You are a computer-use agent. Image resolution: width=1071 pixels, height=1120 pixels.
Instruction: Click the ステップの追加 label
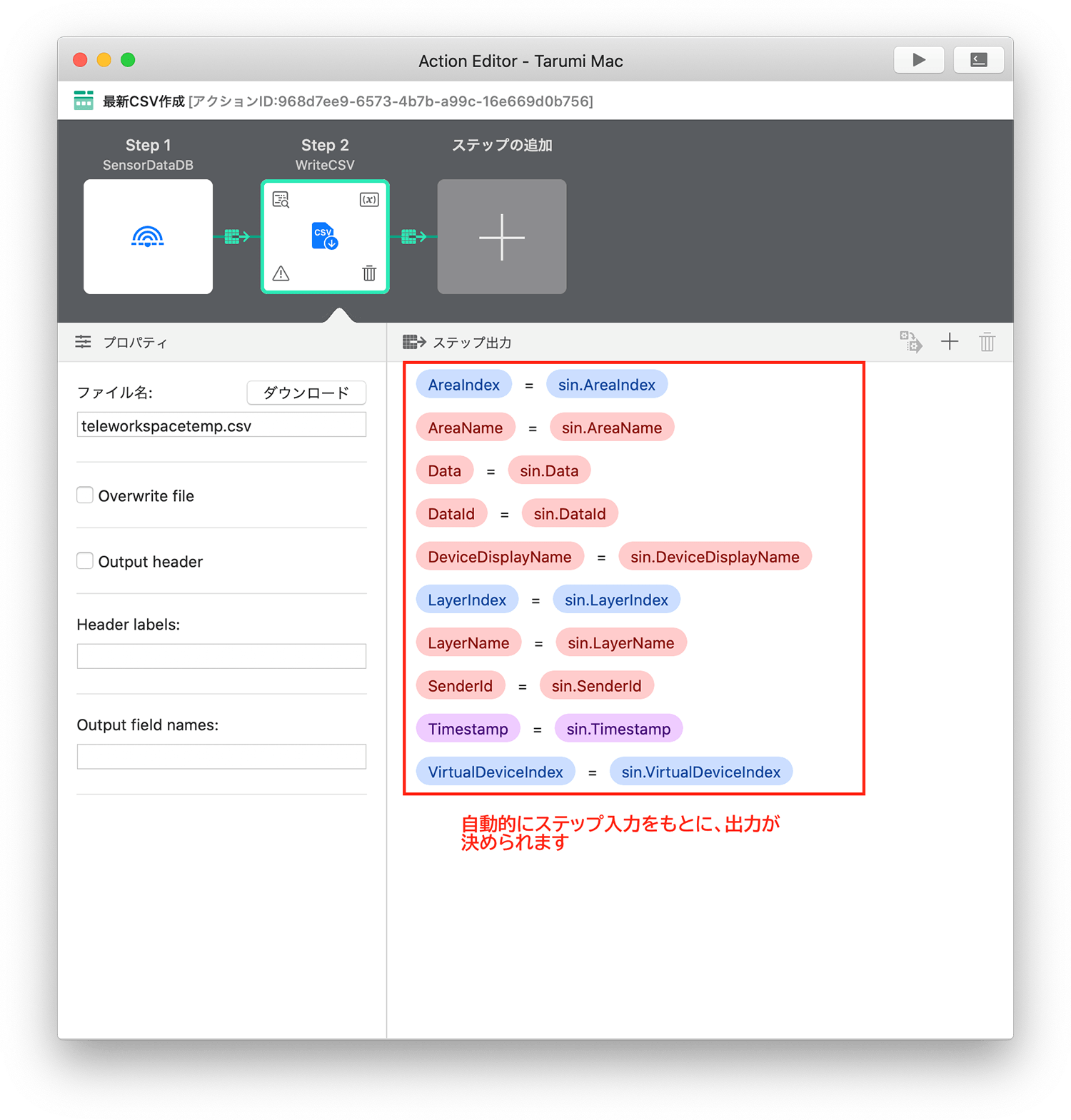click(x=502, y=145)
